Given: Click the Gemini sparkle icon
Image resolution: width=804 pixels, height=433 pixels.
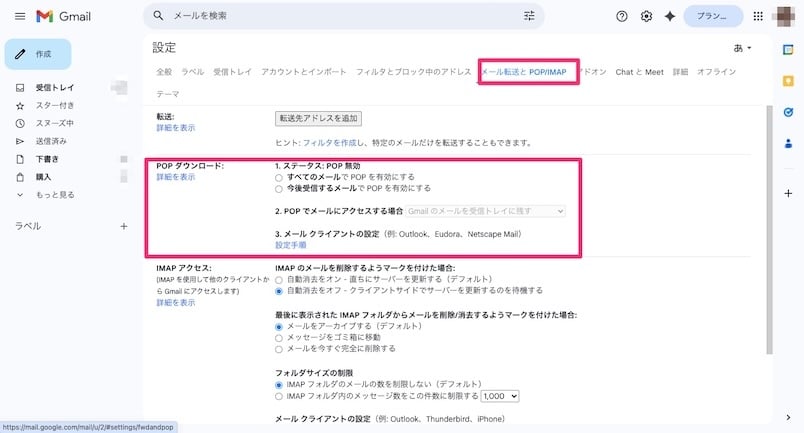Looking at the screenshot, I should (670, 16).
